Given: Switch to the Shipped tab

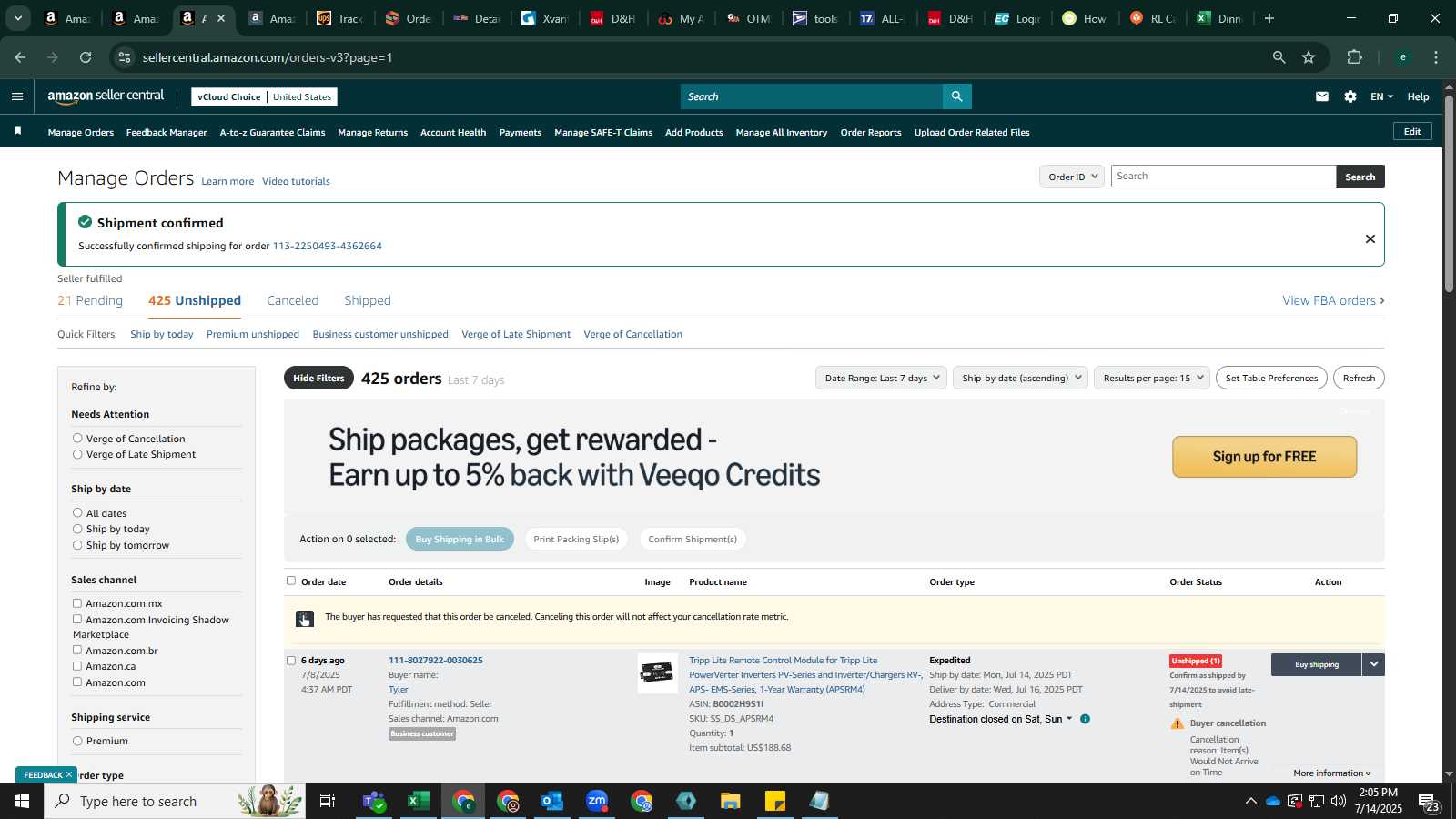Looking at the screenshot, I should [368, 300].
